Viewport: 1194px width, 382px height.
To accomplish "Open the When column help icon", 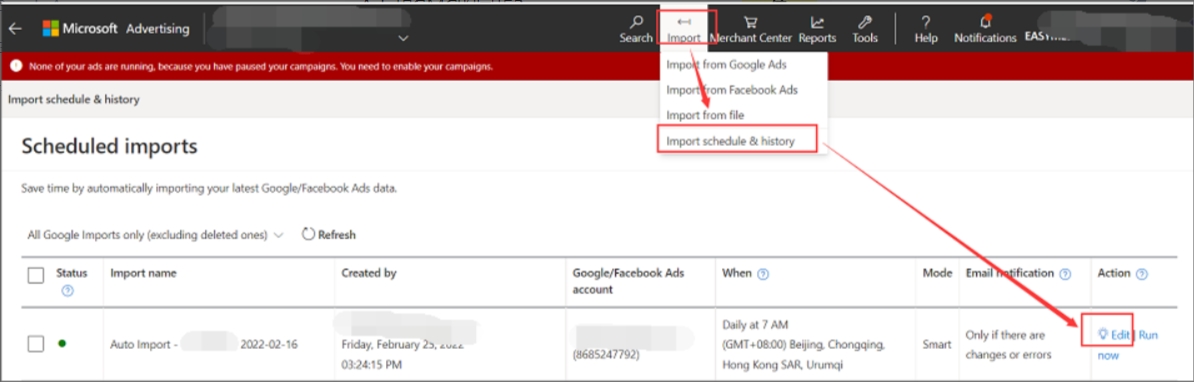I will coord(763,274).
